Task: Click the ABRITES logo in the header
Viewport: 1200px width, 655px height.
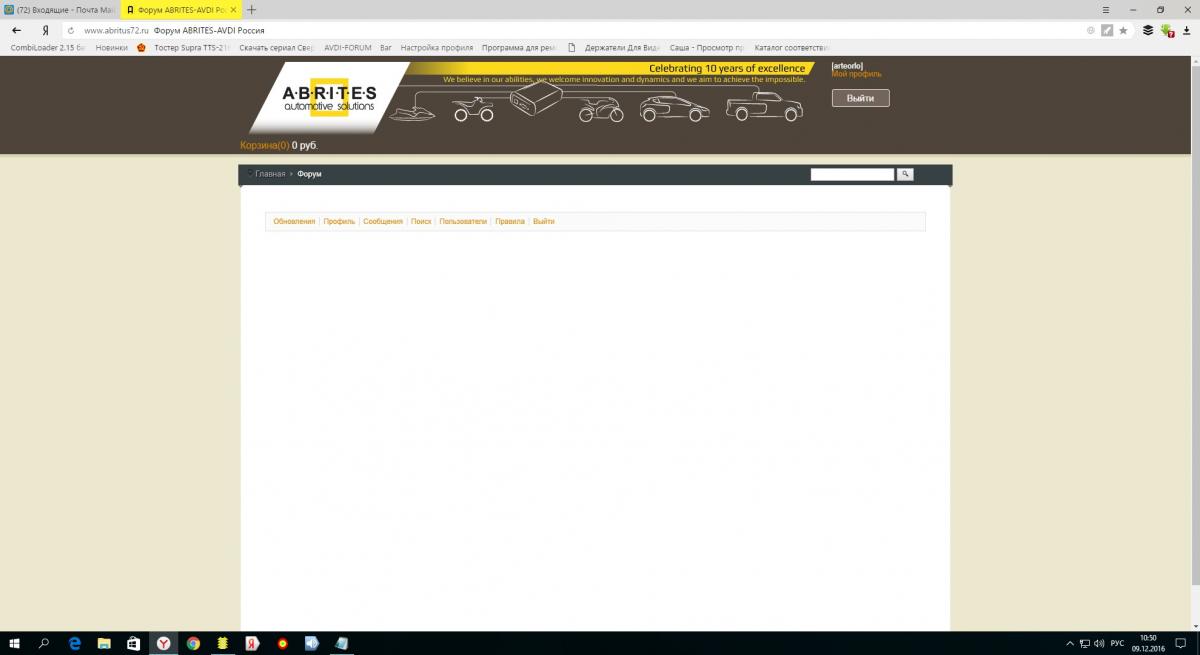Action: click(329, 97)
